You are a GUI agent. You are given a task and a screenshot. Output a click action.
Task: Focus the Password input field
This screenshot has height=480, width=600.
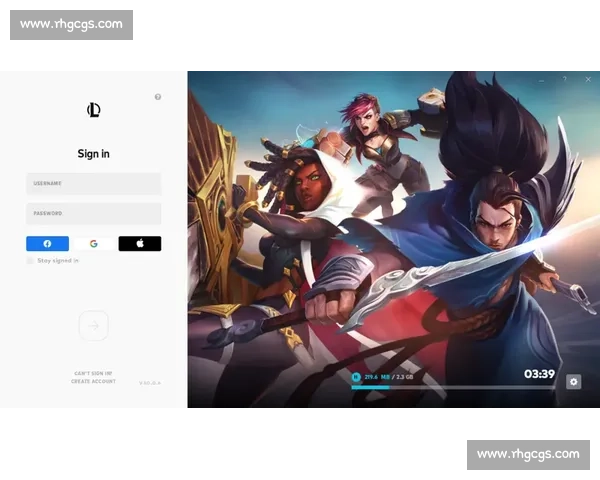94,214
